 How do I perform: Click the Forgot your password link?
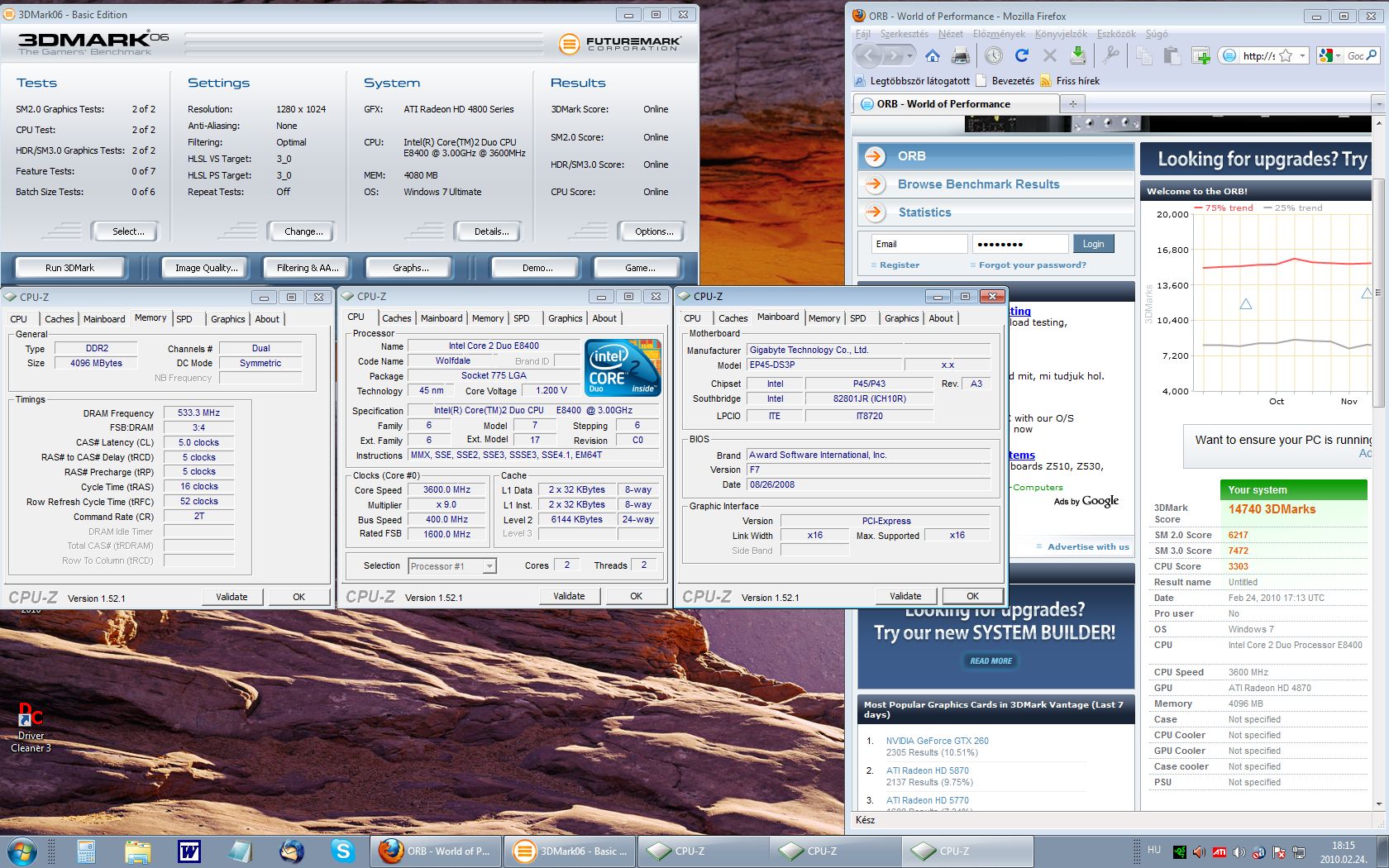coord(1033,265)
